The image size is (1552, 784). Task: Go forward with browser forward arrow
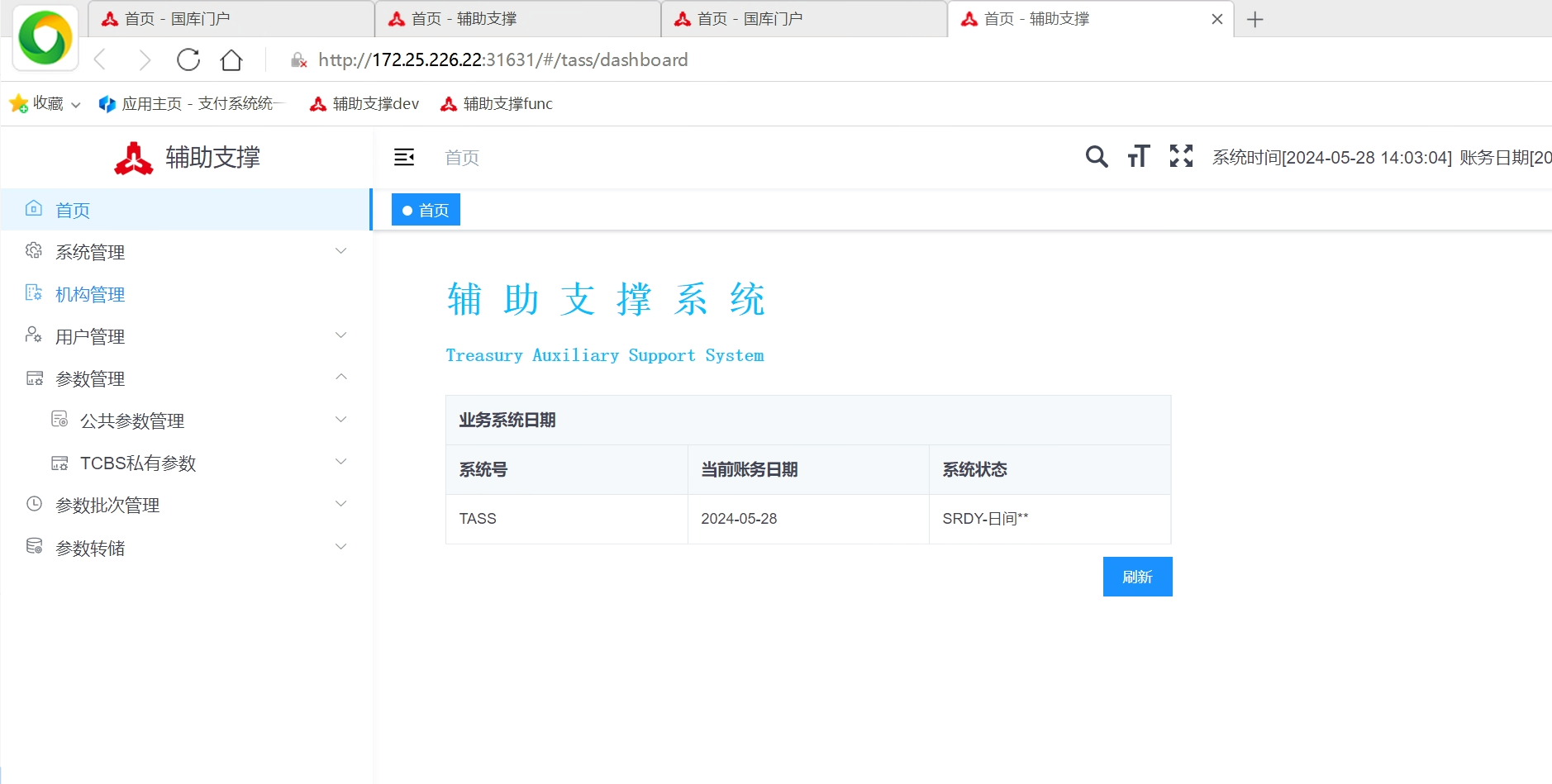coord(145,59)
